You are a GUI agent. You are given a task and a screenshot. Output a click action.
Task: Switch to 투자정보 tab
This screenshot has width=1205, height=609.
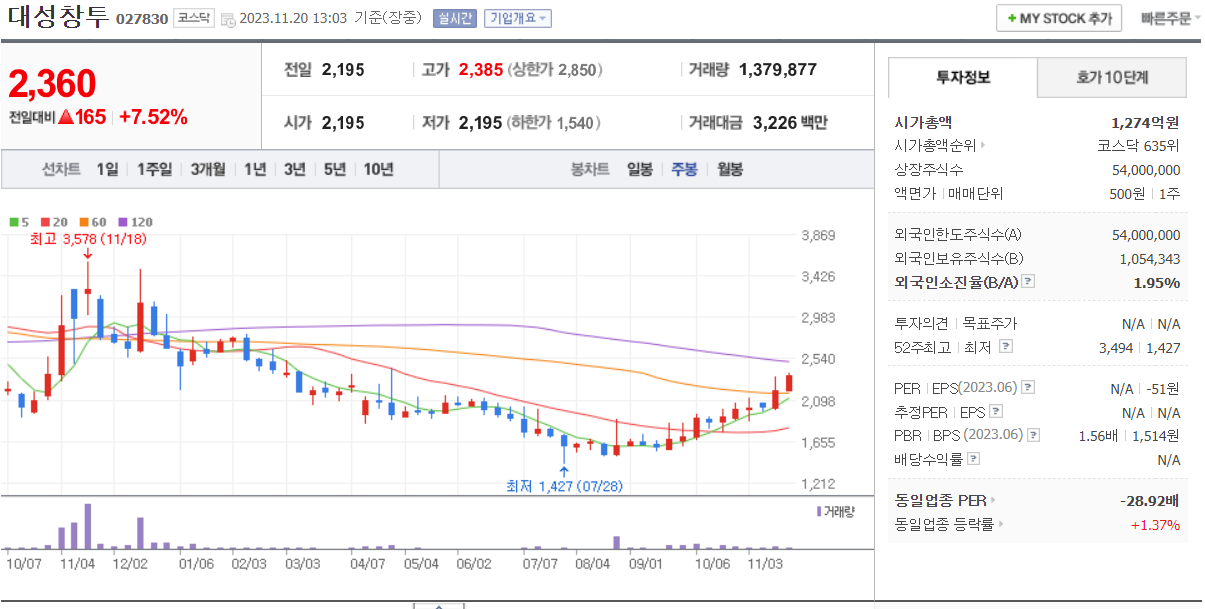point(963,77)
